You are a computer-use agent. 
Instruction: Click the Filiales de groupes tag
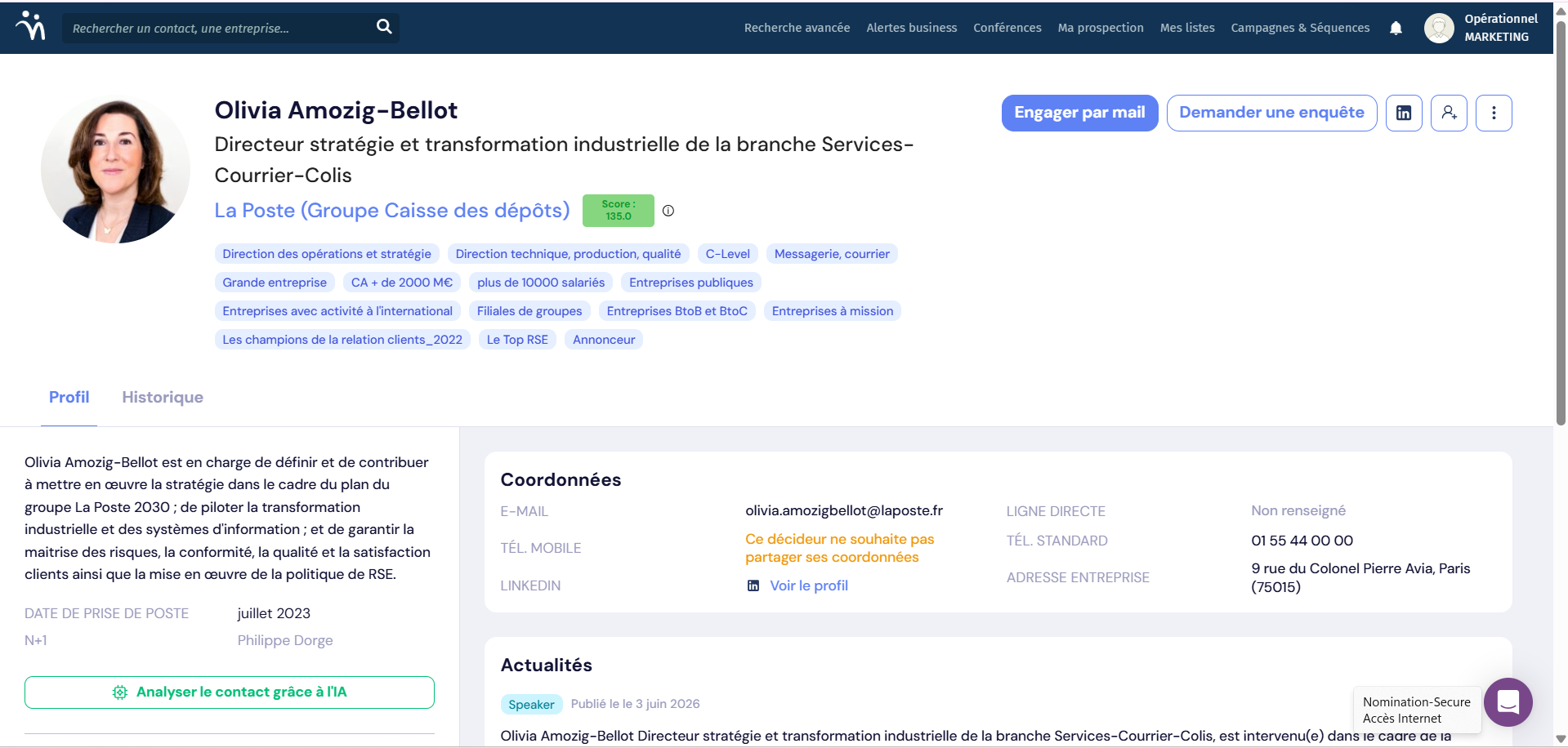[x=529, y=311]
